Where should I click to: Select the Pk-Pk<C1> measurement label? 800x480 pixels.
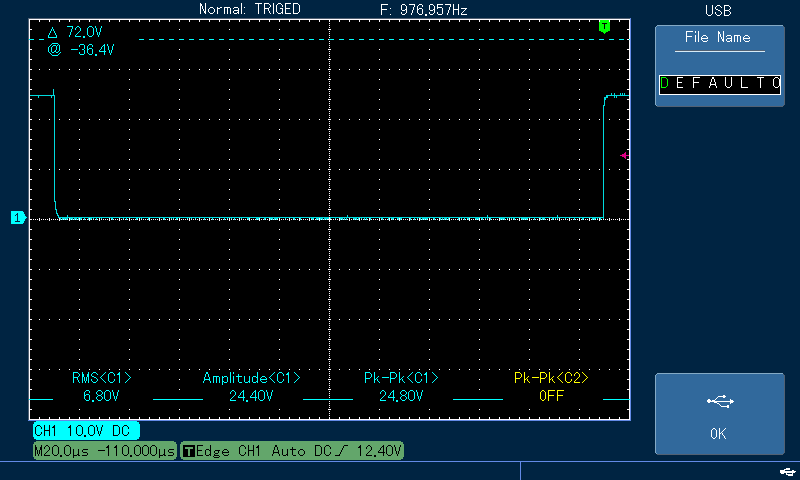(x=401, y=378)
